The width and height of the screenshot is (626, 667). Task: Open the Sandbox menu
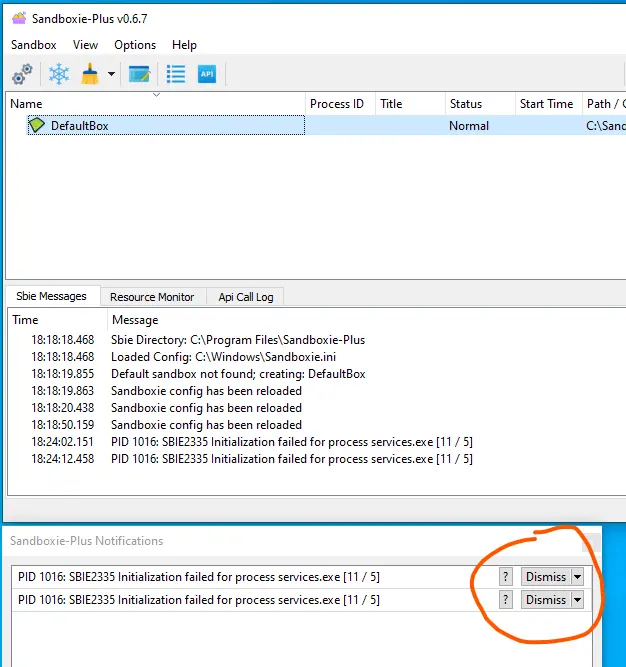click(x=34, y=45)
